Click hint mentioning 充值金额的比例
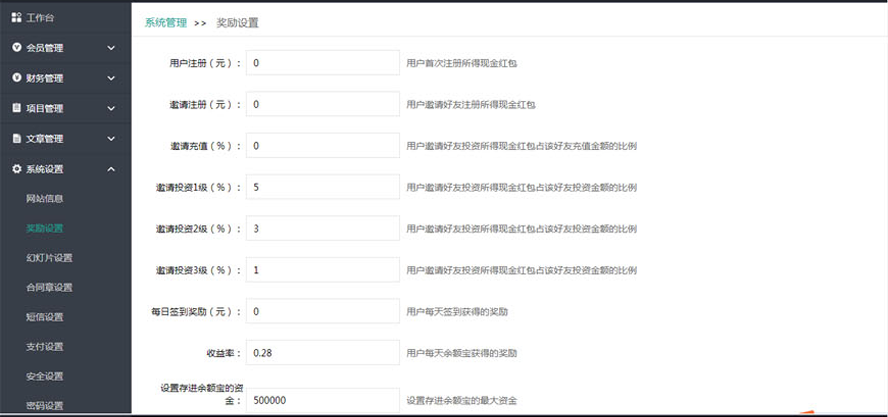 click(x=522, y=146)
